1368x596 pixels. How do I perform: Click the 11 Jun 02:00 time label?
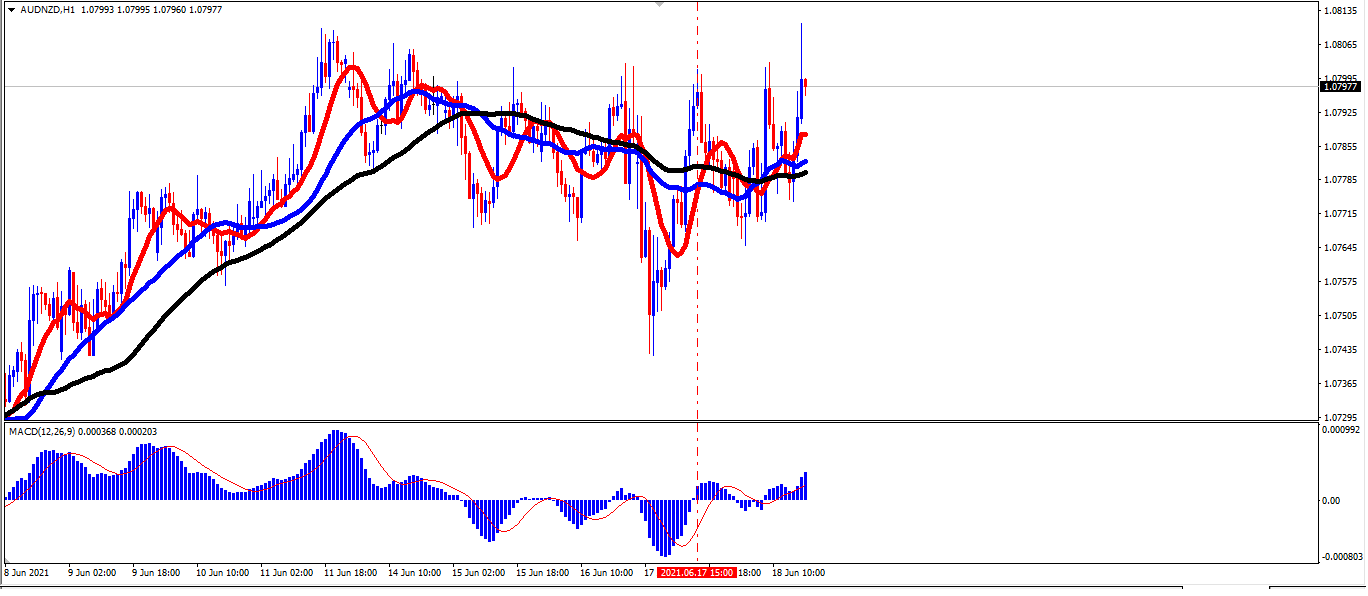click(287, 573)
